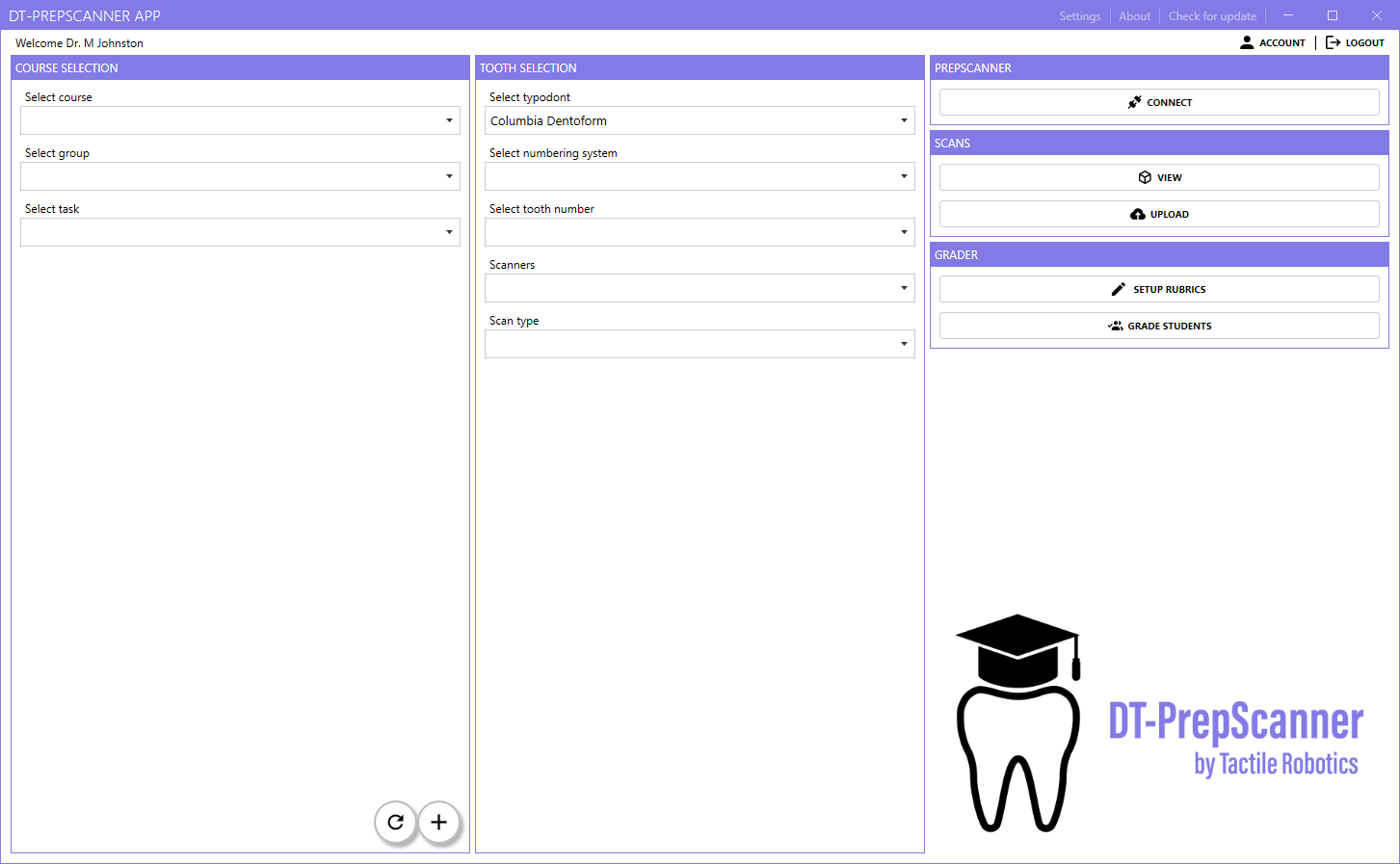
Task: Maximize the application window
Action: [x=1333, y=15]
